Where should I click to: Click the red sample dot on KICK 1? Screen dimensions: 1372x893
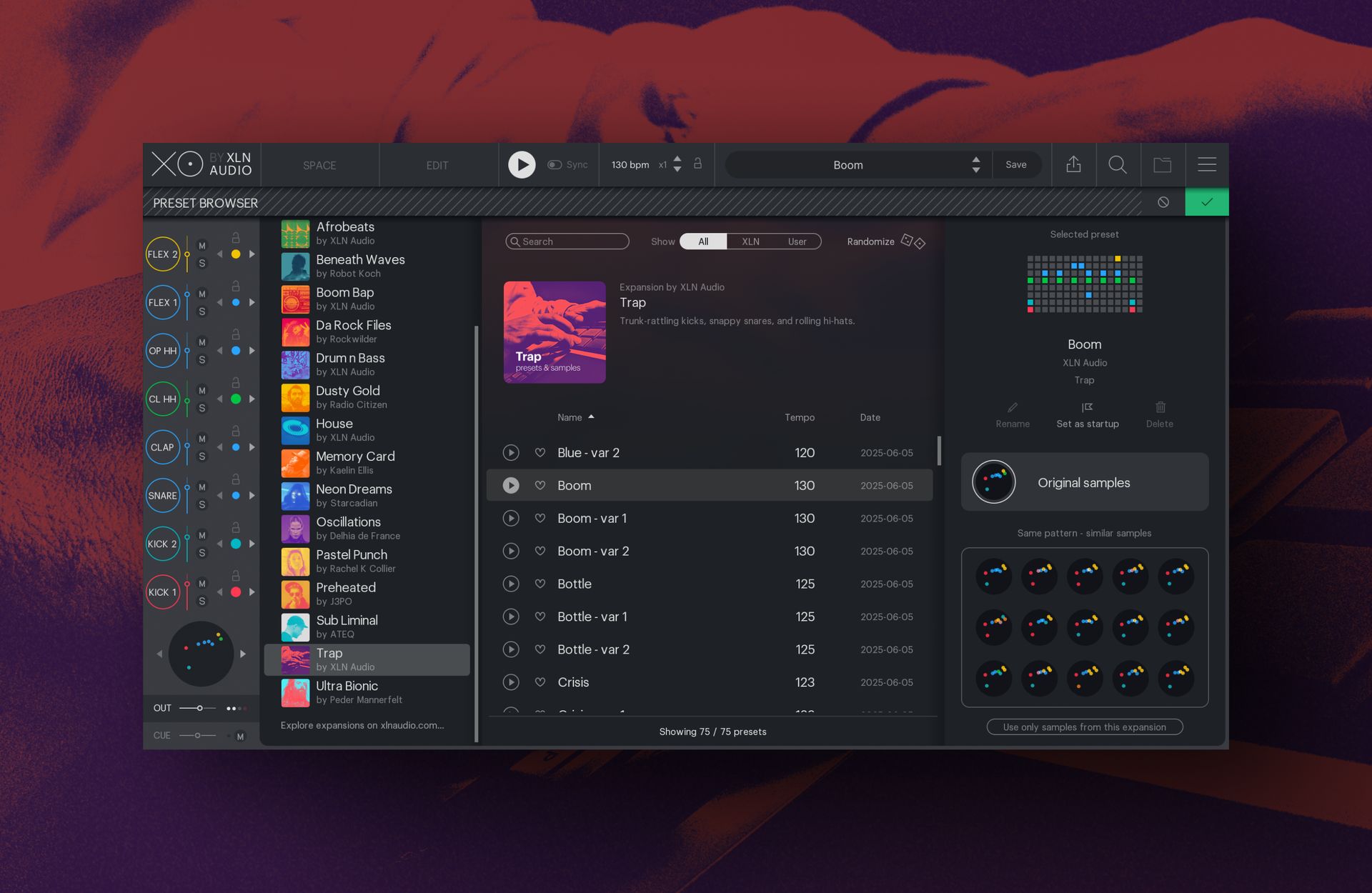(x=236, y=592)
